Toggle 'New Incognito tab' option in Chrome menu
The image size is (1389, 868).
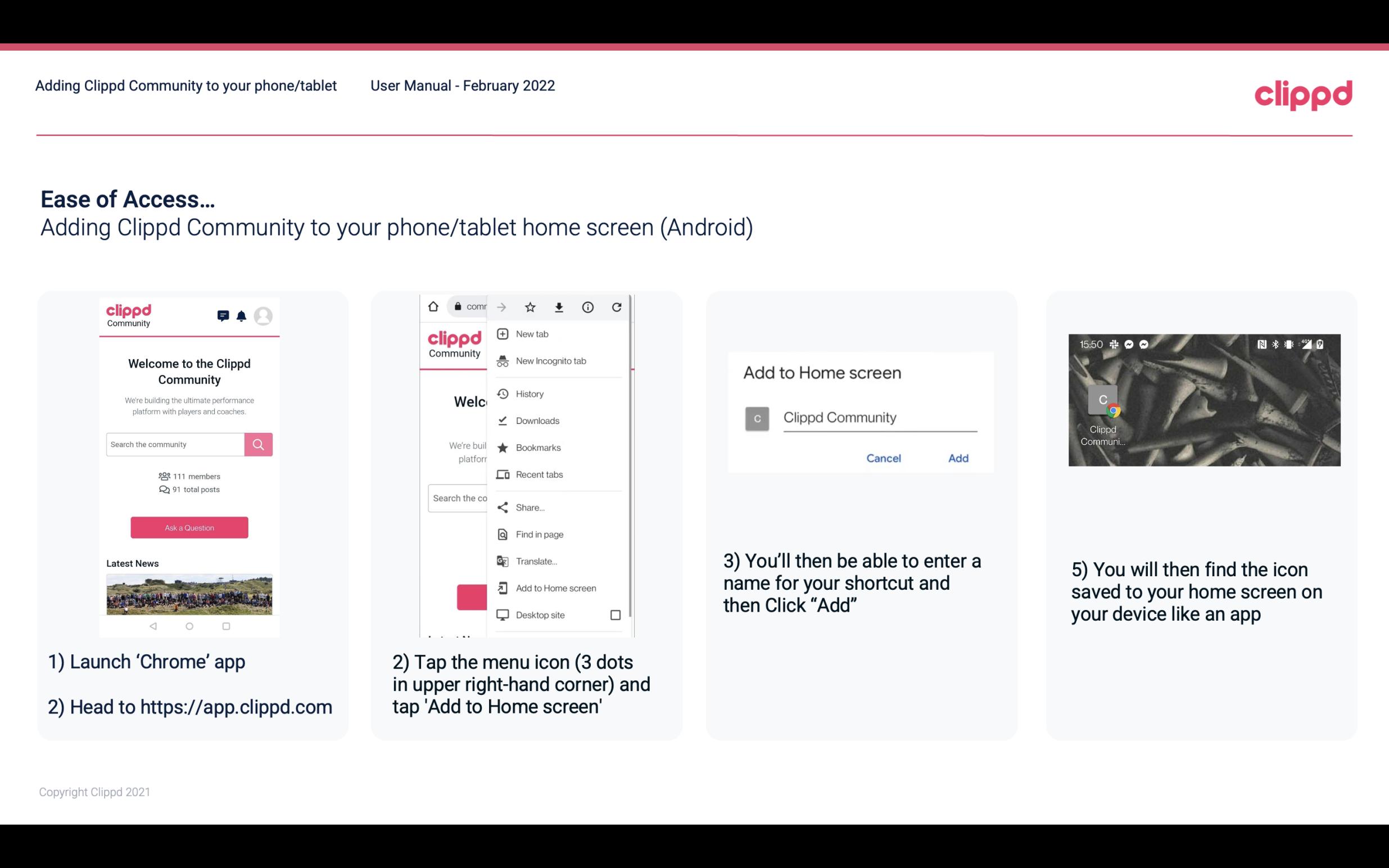pos(551,360)
